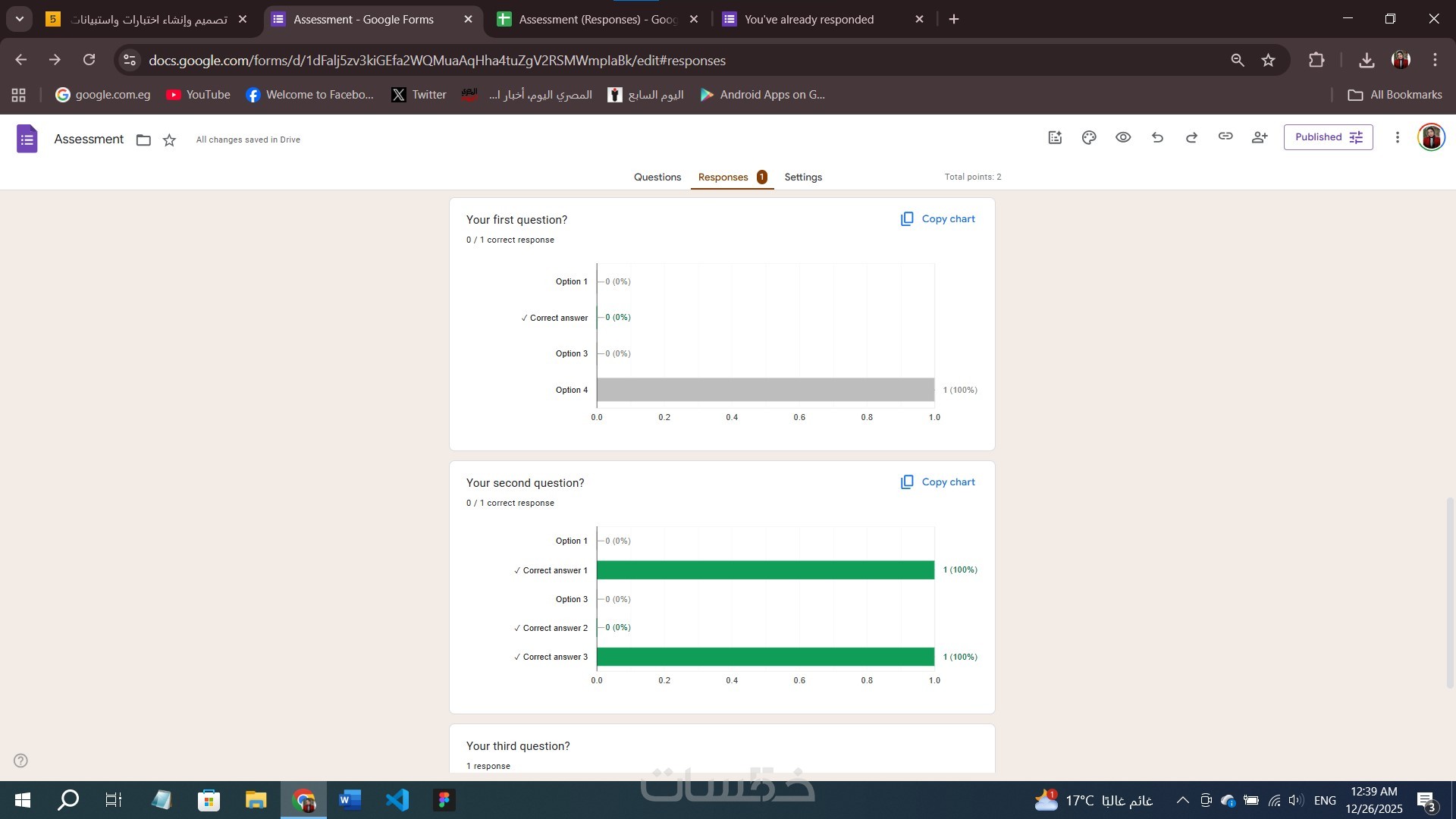The image size is (1456, 819).
Task: Open the Published options button
Action: pos(1328,137)
